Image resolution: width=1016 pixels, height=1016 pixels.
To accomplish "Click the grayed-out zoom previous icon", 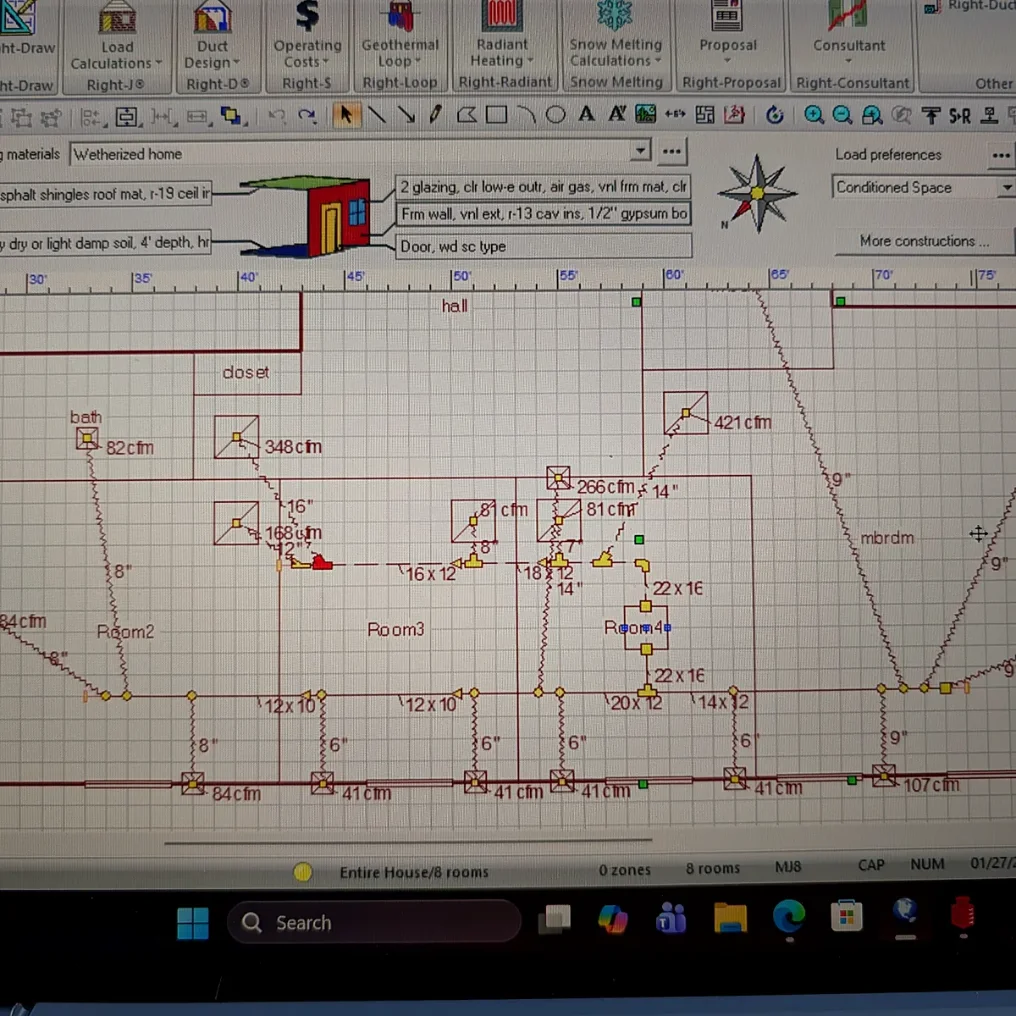I will pos(901,115).
